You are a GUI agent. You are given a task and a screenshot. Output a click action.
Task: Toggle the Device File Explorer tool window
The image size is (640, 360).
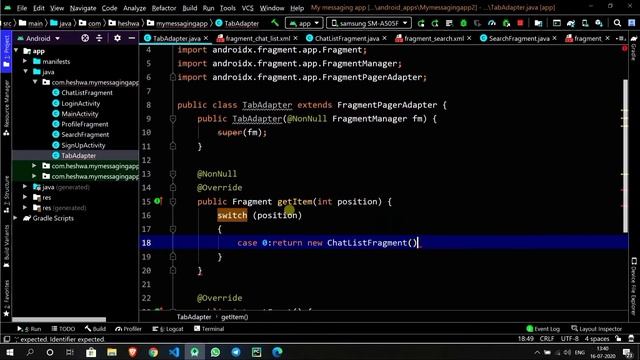click(x=634, y=287)
